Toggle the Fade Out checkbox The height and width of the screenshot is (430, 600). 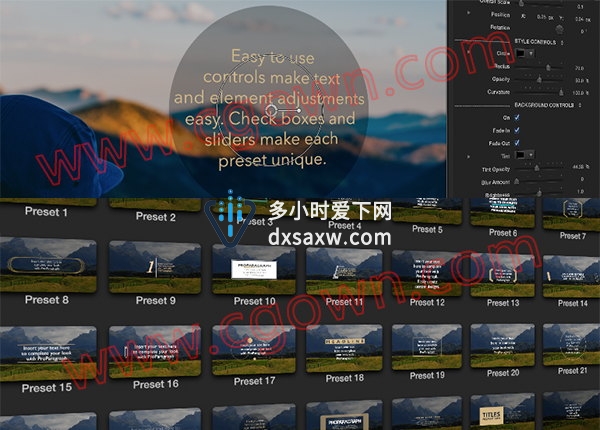click(517, 143)
